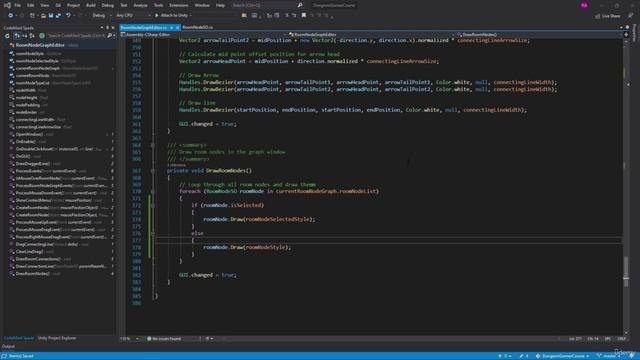Close the RoomNodeGraphEditor.cs tab
Screen dimensions: 640x360
click(x=178, y=28)
